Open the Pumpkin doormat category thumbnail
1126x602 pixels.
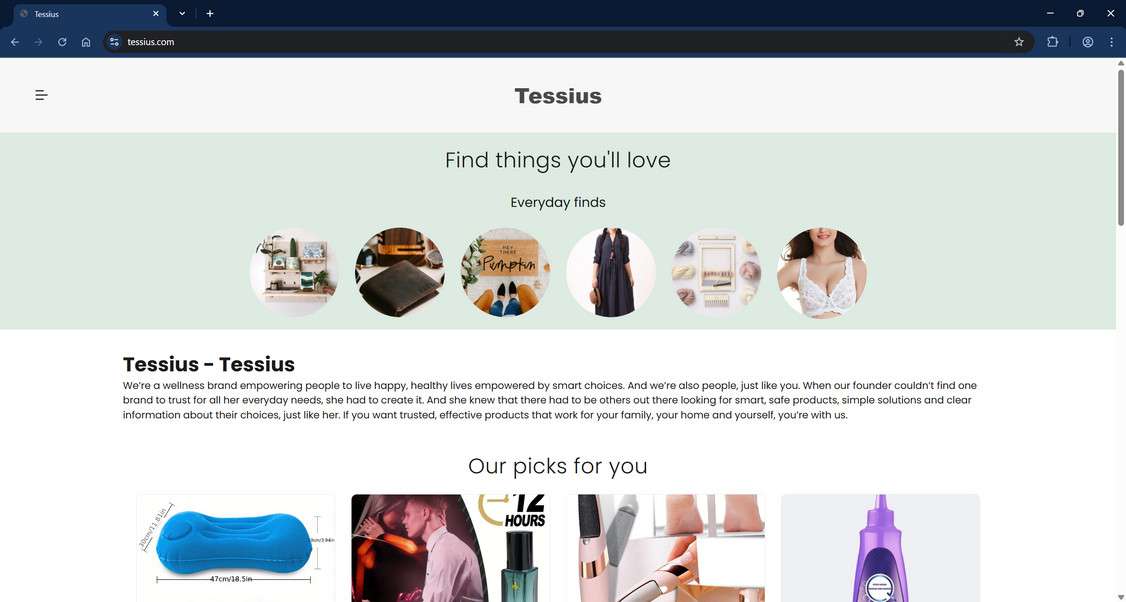coord(506,272)
